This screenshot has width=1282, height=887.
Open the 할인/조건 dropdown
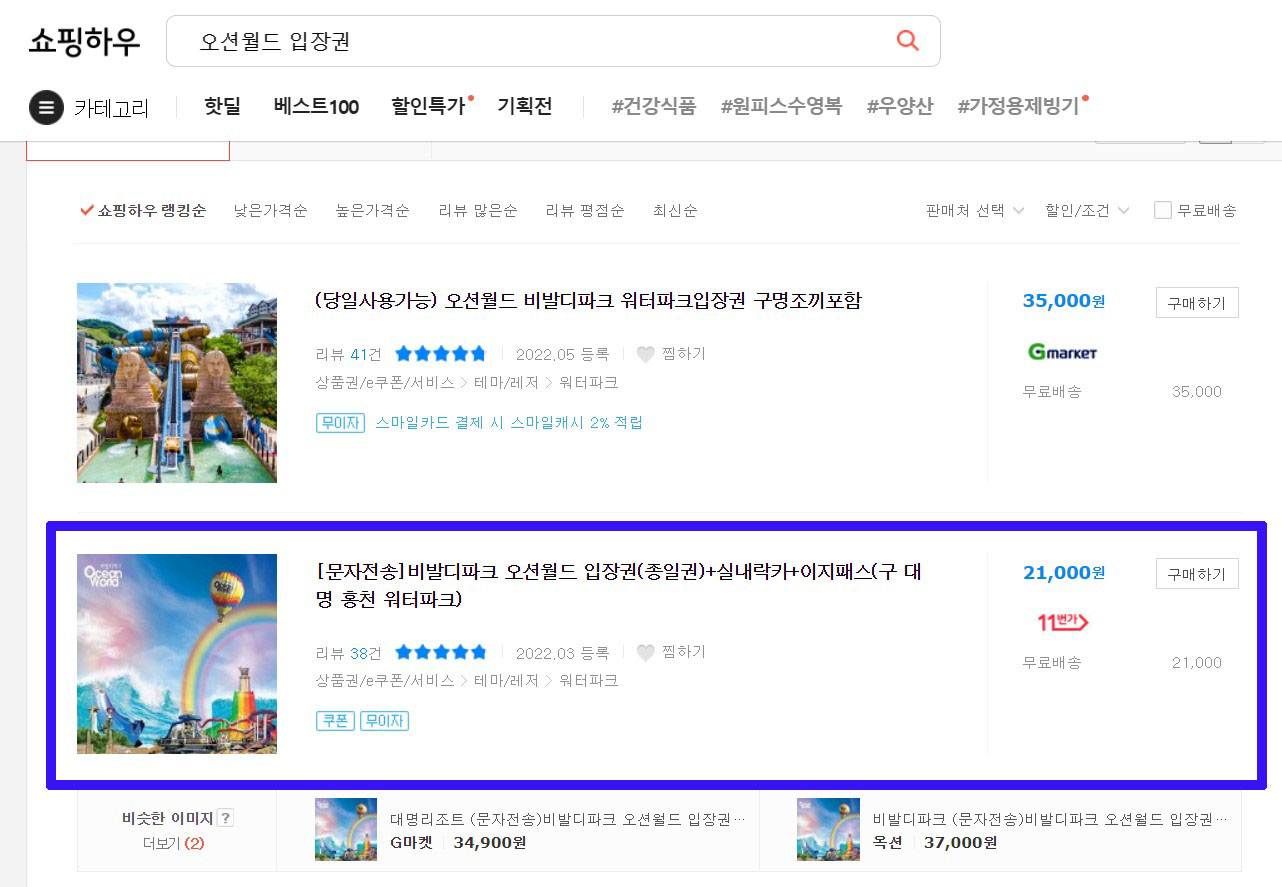[1087, 210]
